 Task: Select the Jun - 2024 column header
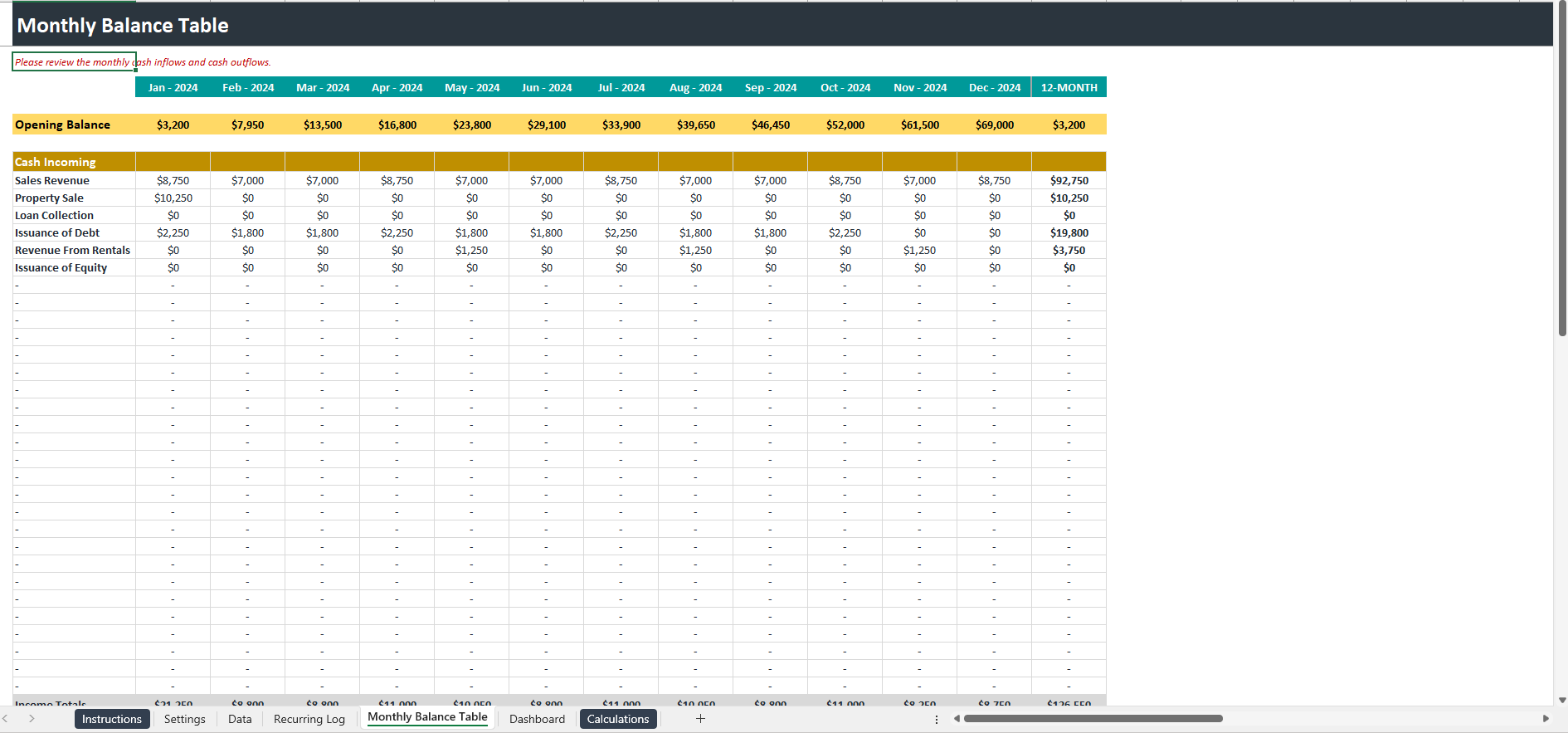pos(547,87)
